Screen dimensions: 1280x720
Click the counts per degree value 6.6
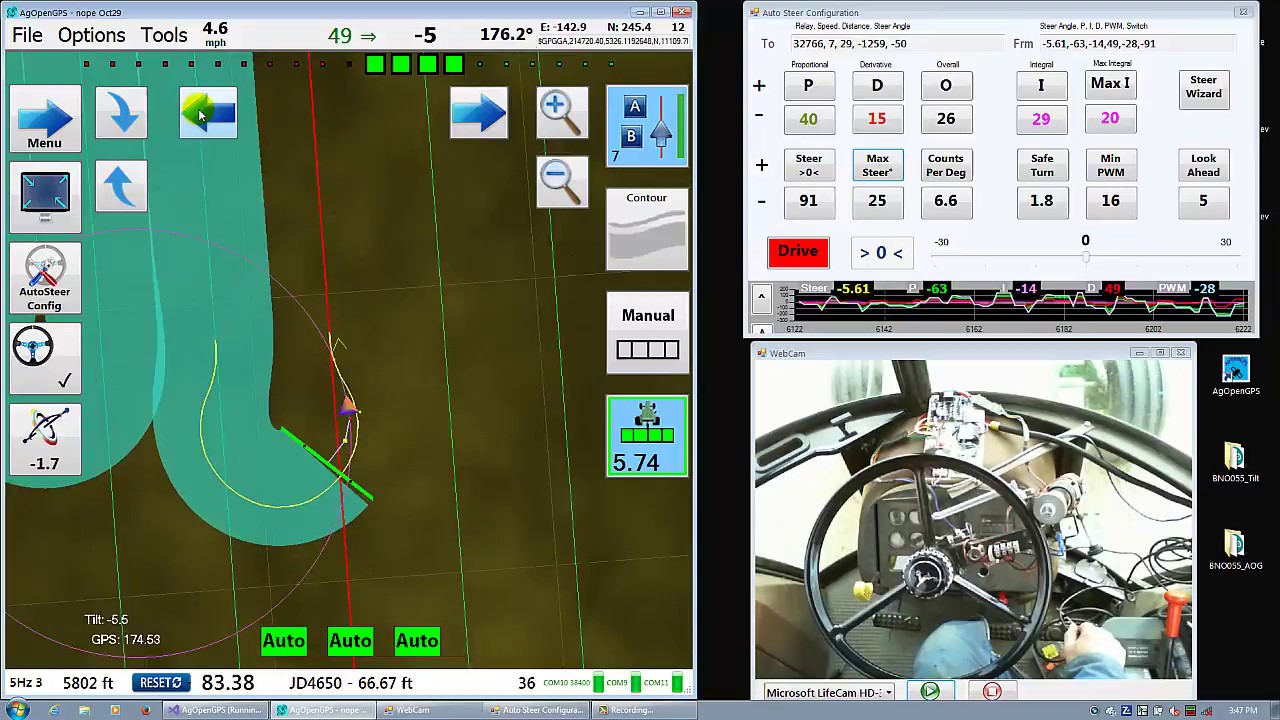click(x=945, y=201)
